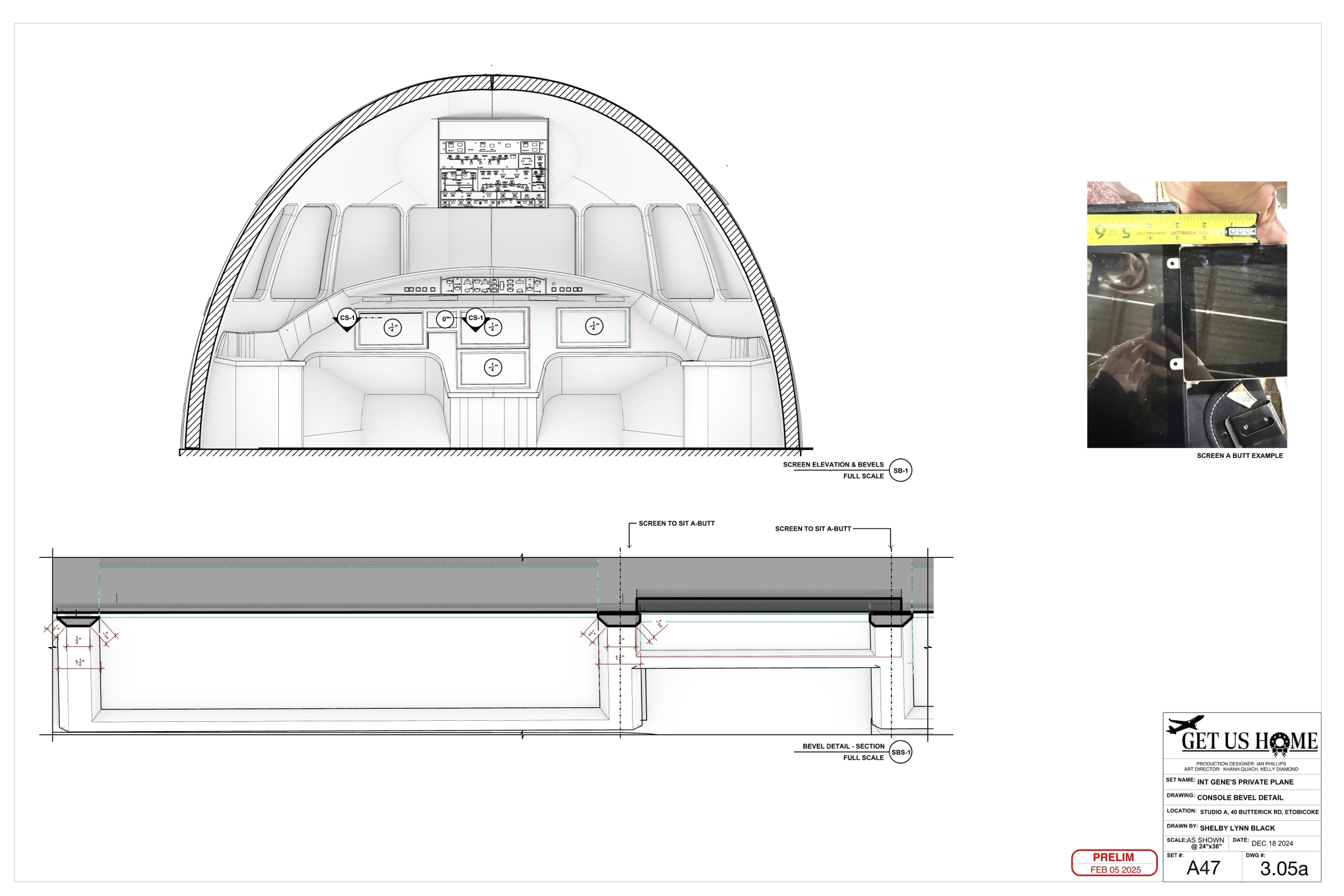Click 'PRODUCTION DESIGNER: IAN PHILLIPS' line
The image size is (1344, 896).
click(1241, 763)
